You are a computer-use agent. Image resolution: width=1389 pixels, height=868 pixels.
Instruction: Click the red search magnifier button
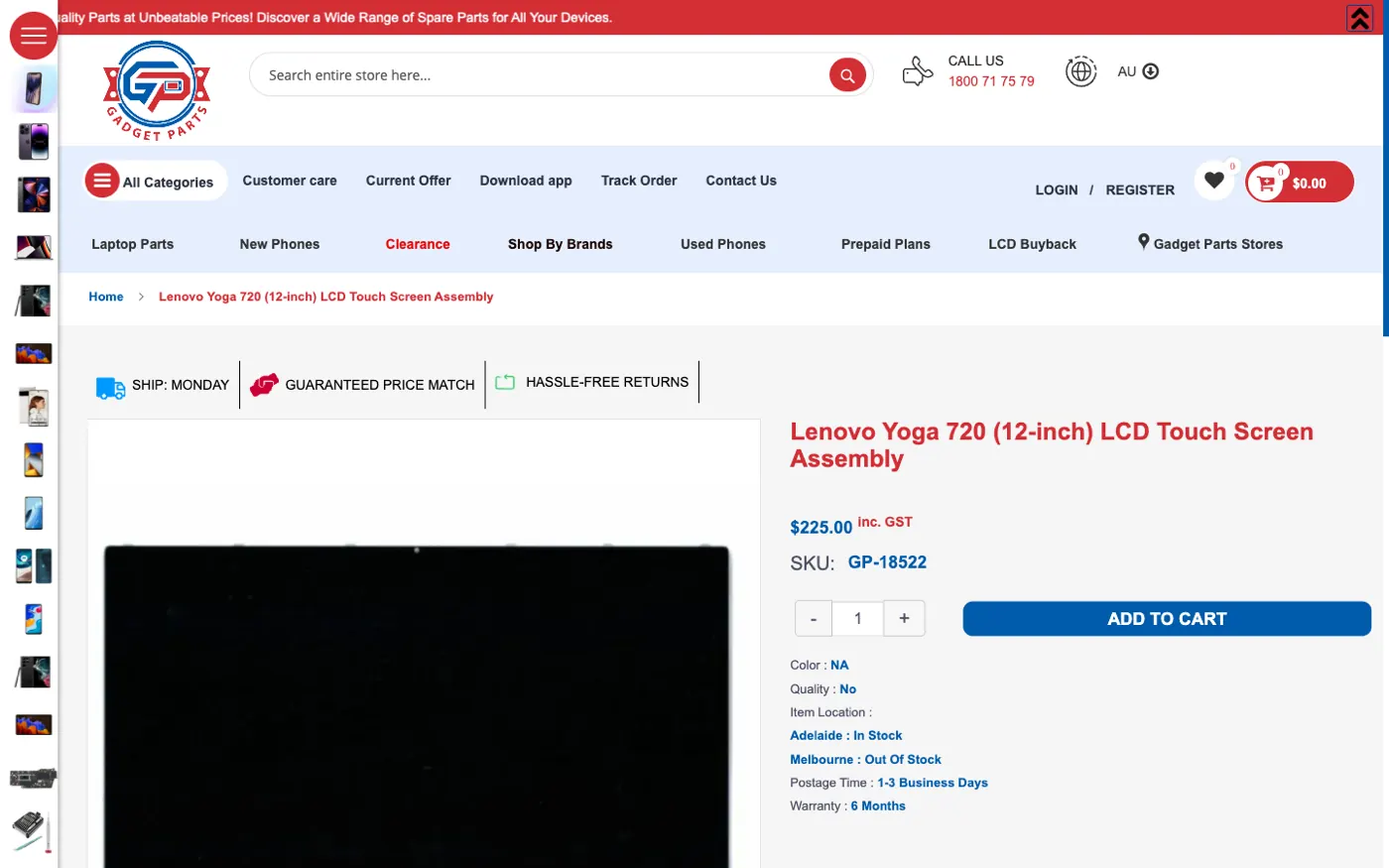pyautogui.click(x=847, y=74)
